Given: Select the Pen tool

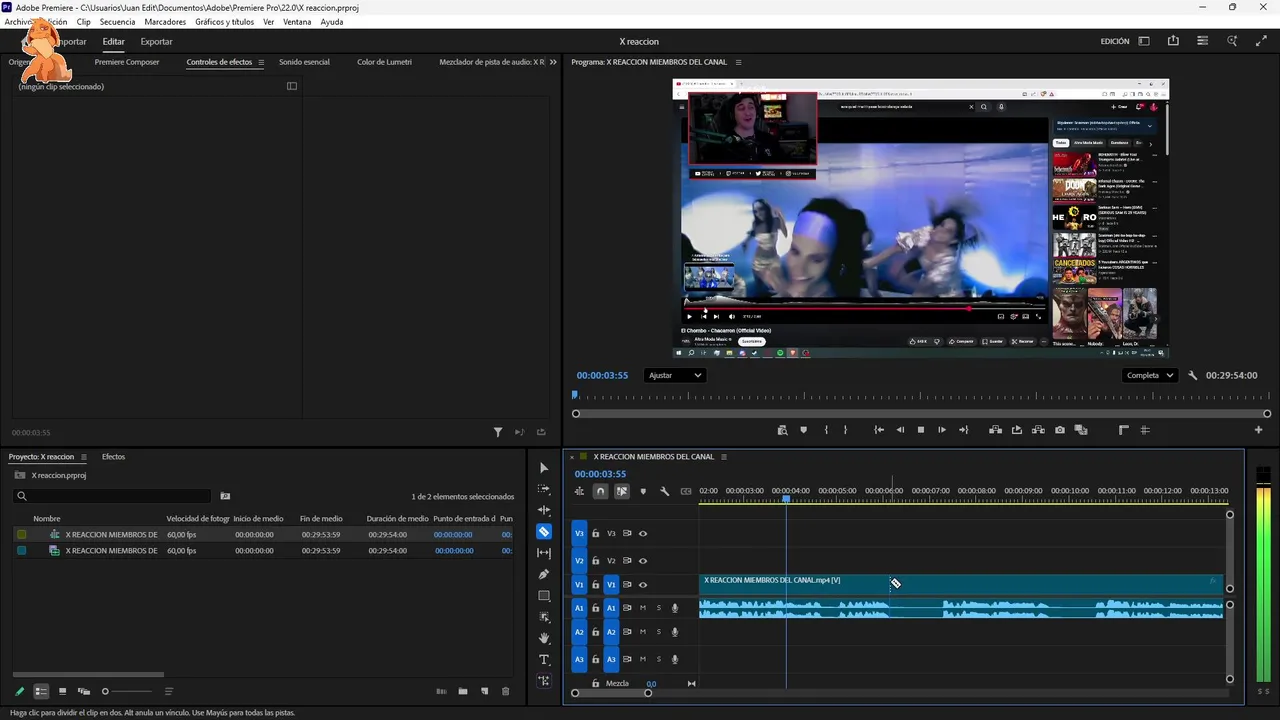Looking at the screenshot, I should click(x=544, y=574).
